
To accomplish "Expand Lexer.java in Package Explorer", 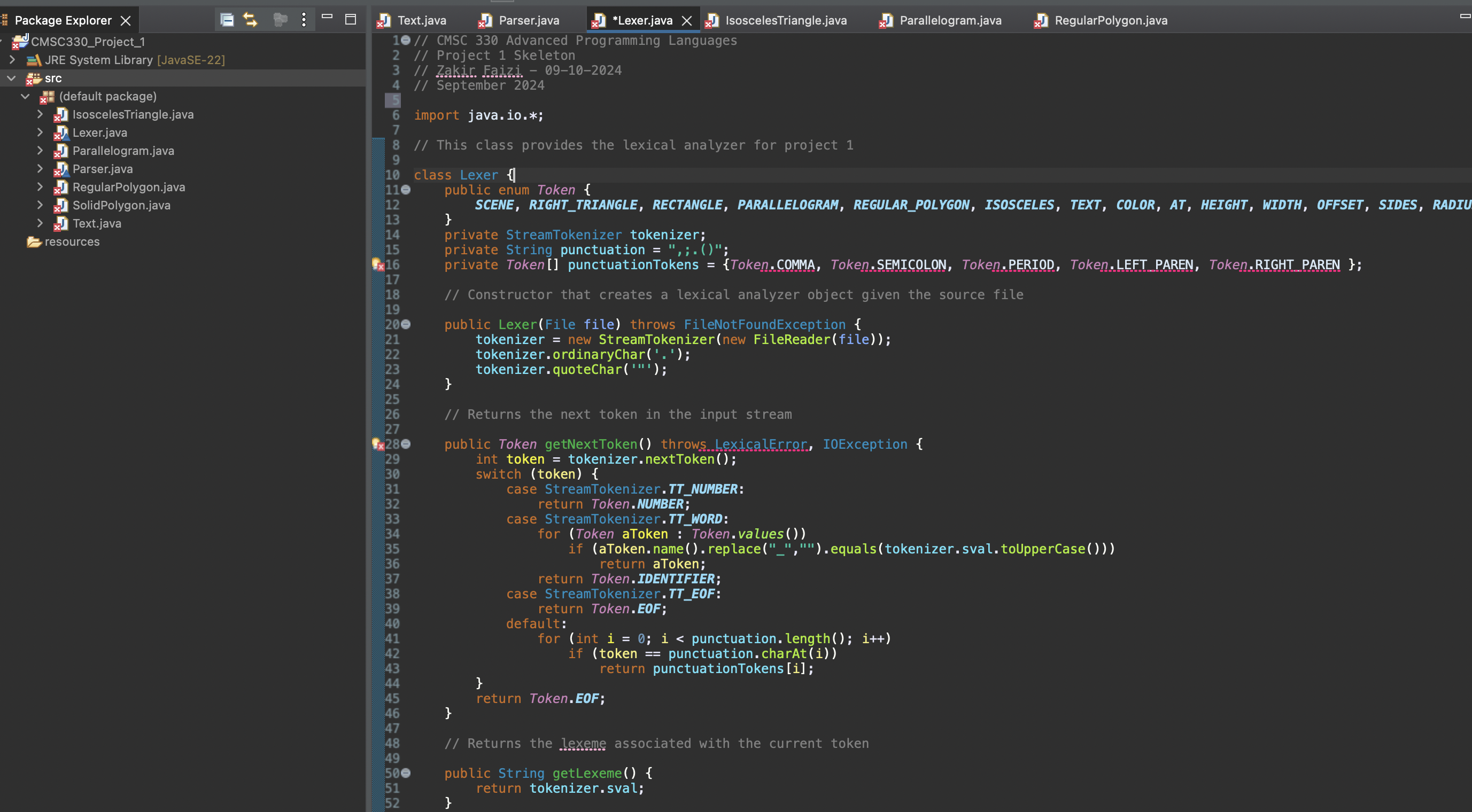I will tap(40, 132).
